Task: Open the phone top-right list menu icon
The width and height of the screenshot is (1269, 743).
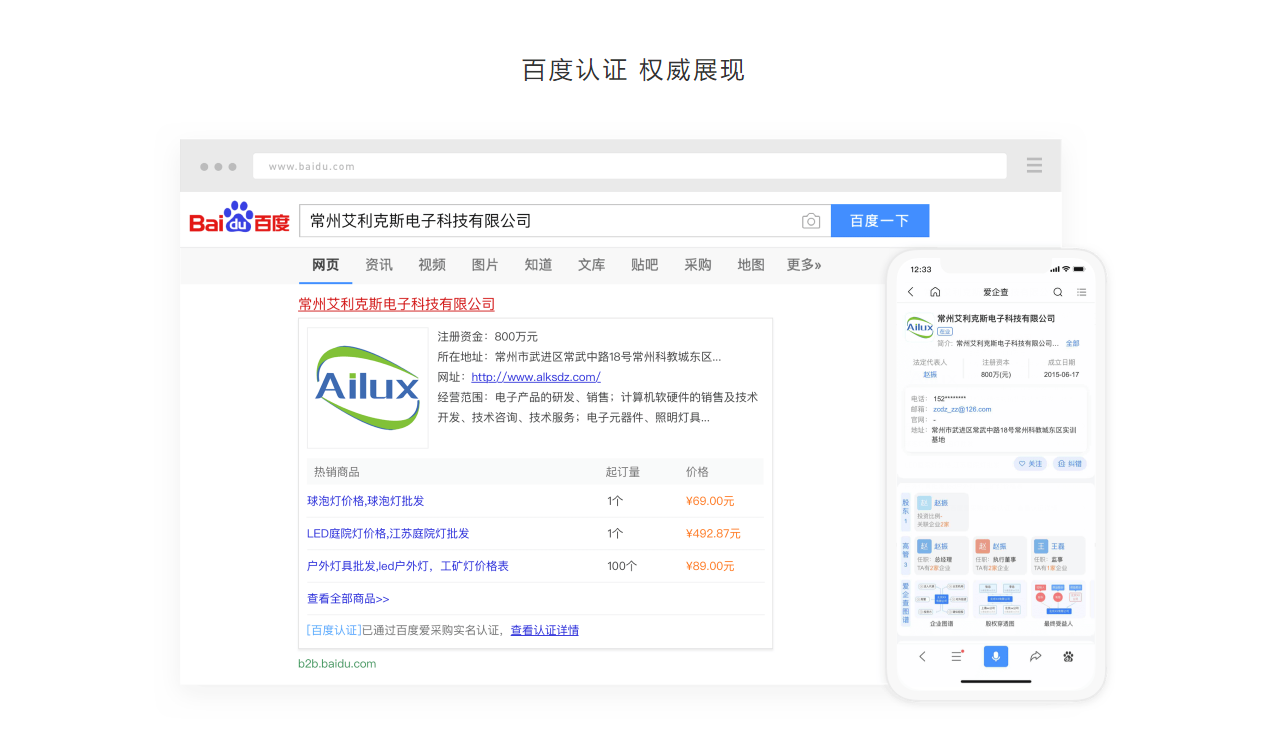Action: click(1081, 292)
